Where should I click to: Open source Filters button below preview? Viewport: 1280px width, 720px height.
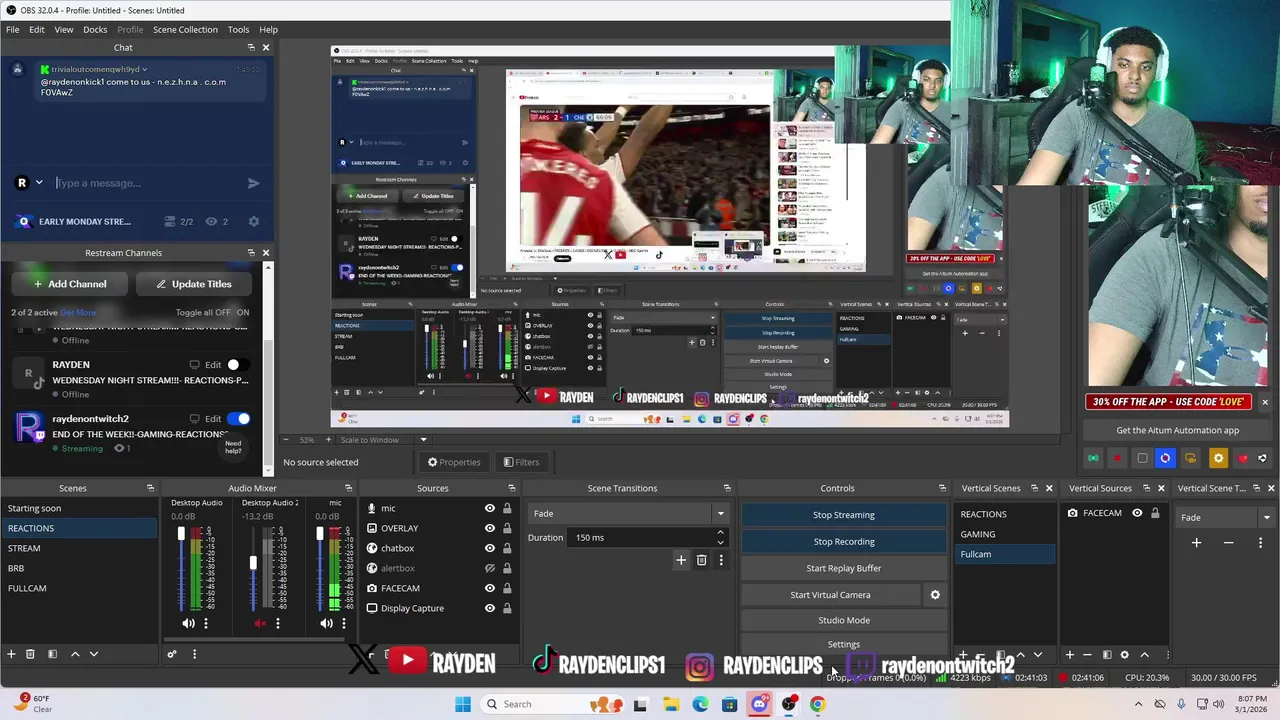click(x=521, y=462)
